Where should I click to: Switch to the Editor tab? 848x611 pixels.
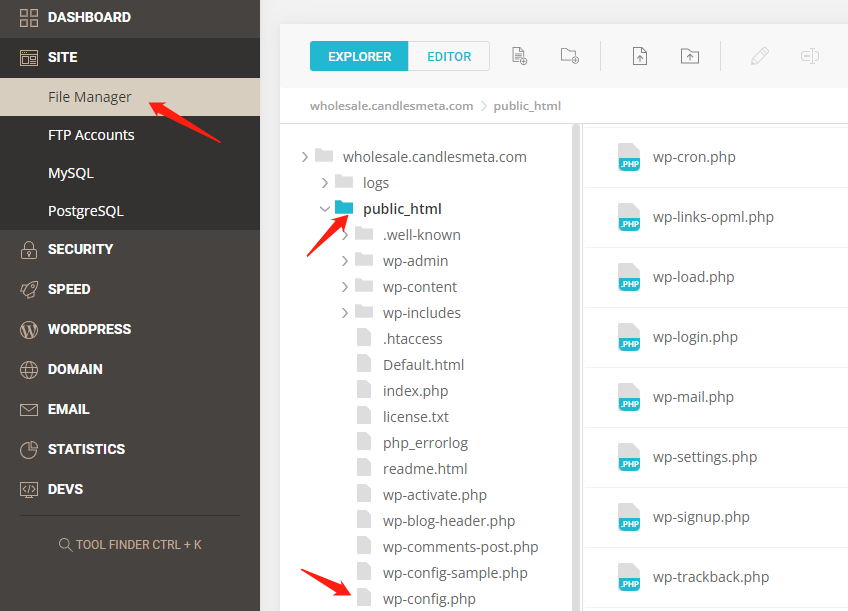tap(449, 56)
